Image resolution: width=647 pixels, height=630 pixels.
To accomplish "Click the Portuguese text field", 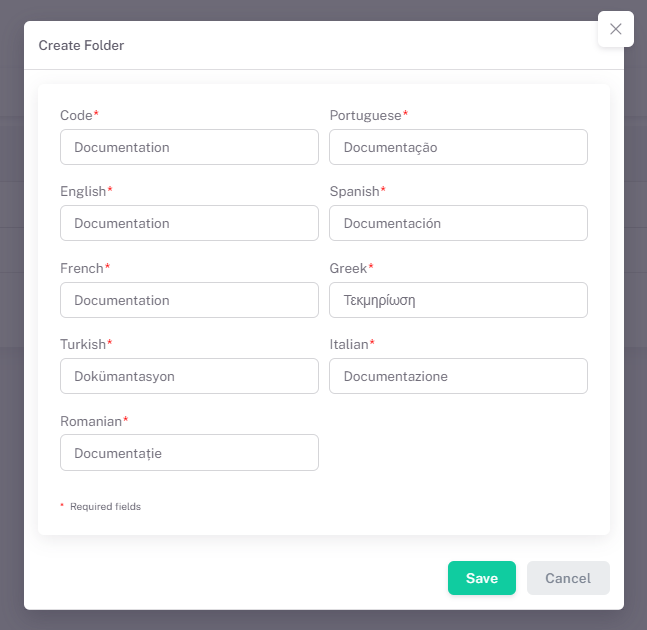I will tap(458, 147).
